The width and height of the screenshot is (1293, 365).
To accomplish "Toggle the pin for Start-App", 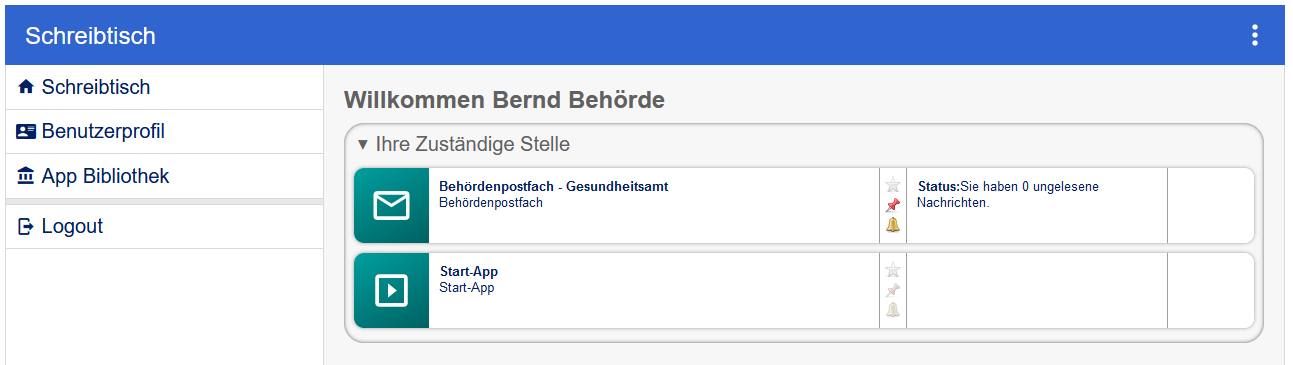I will click(893, 290).
